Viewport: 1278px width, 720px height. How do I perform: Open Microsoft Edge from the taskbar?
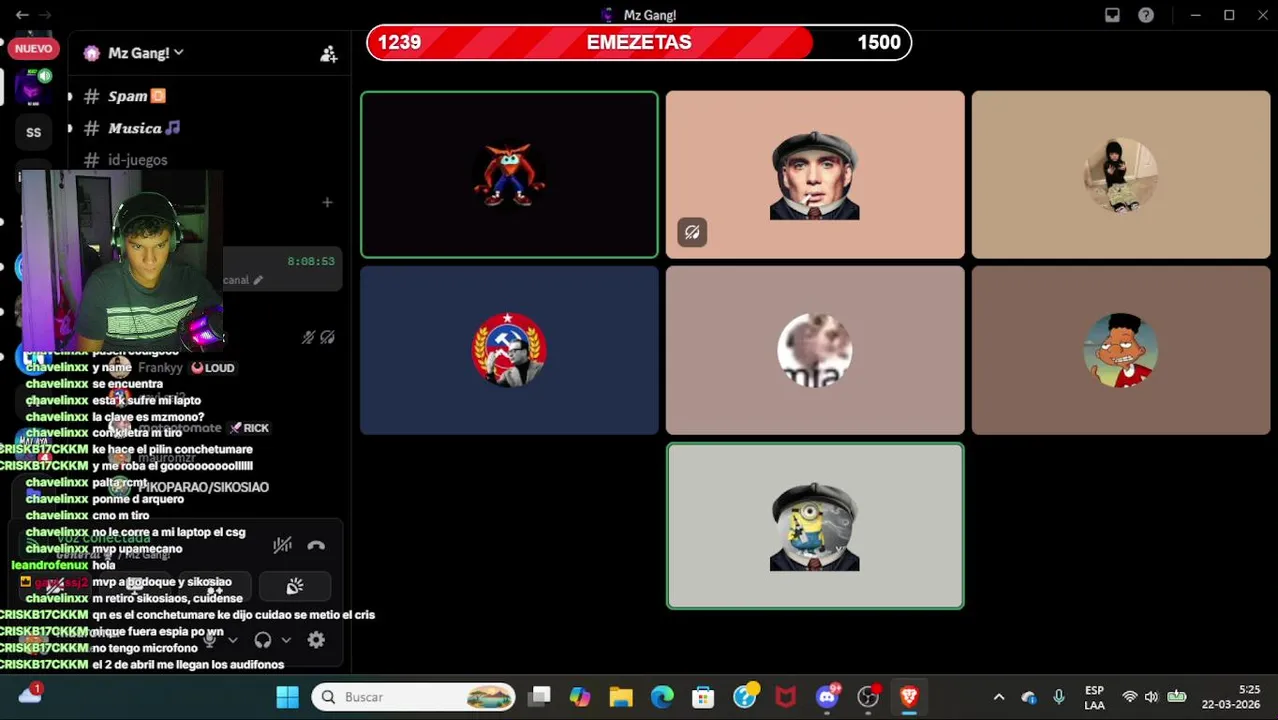point(662,697)
